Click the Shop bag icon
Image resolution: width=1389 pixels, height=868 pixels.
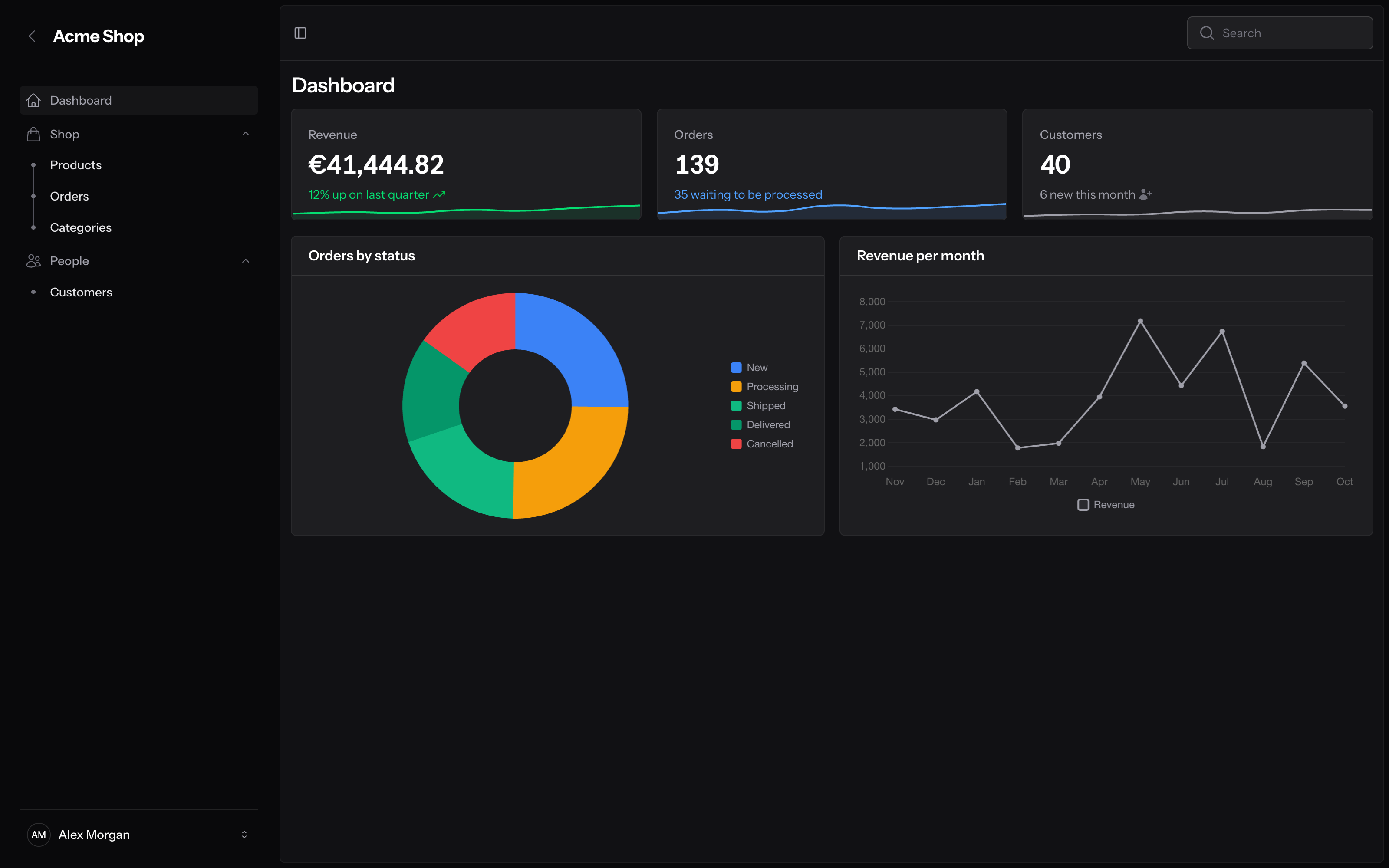point(33,135)
